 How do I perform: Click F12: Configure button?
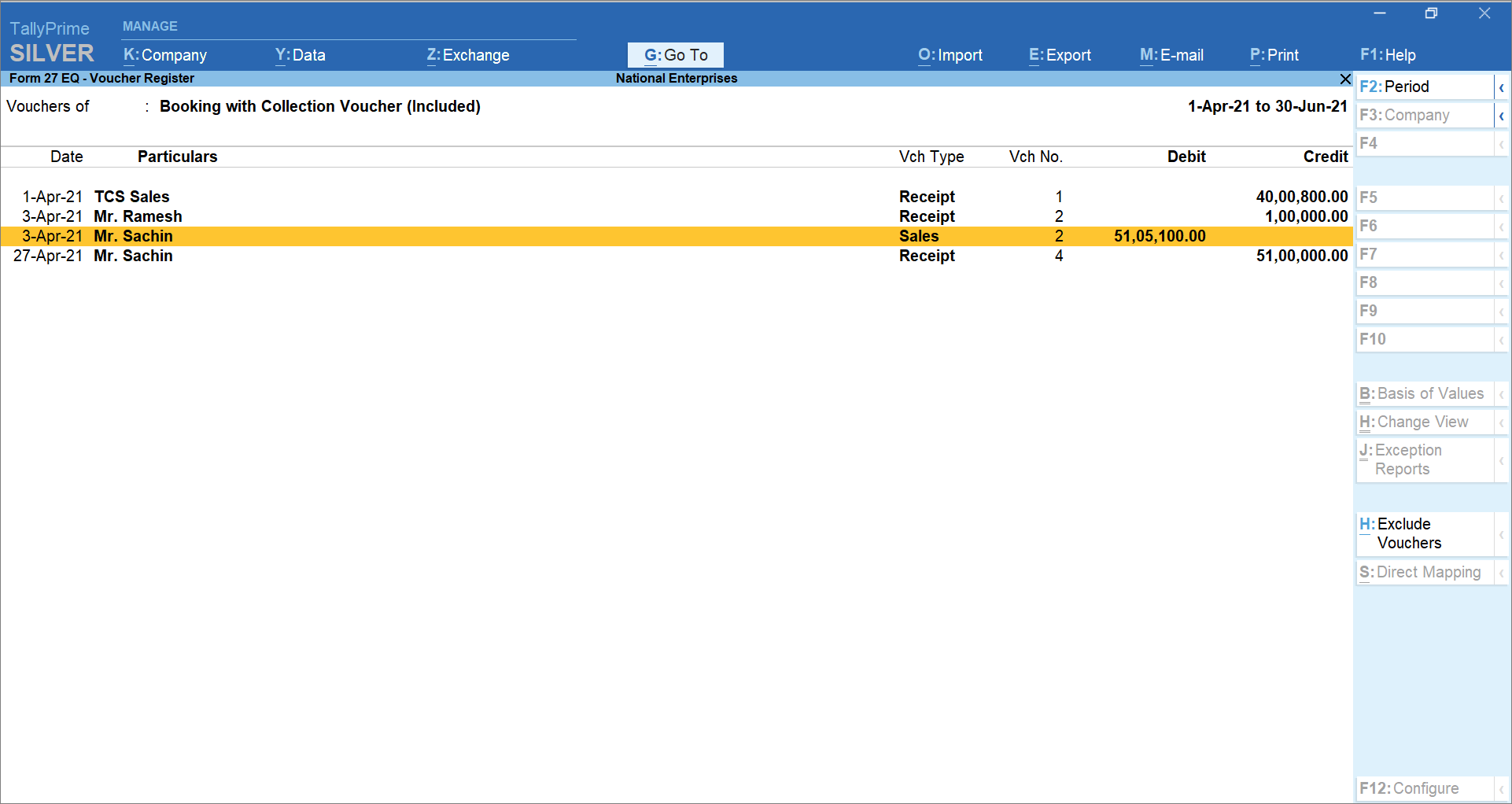point(1425,788)
